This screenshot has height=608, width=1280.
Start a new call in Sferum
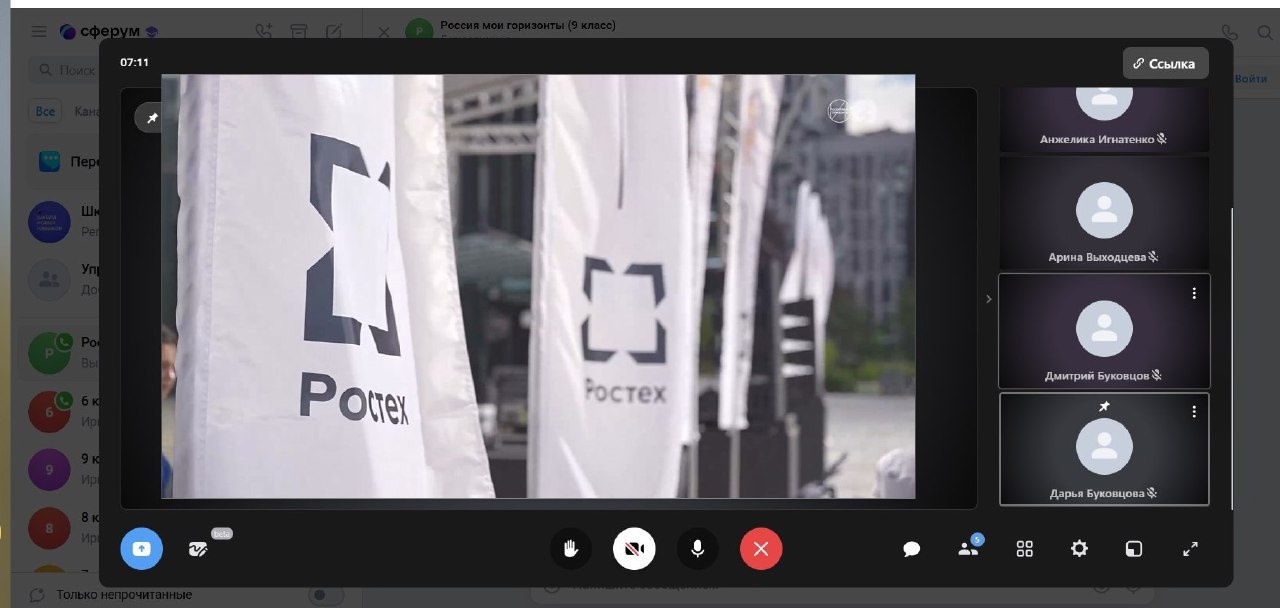tap(263, 32)
